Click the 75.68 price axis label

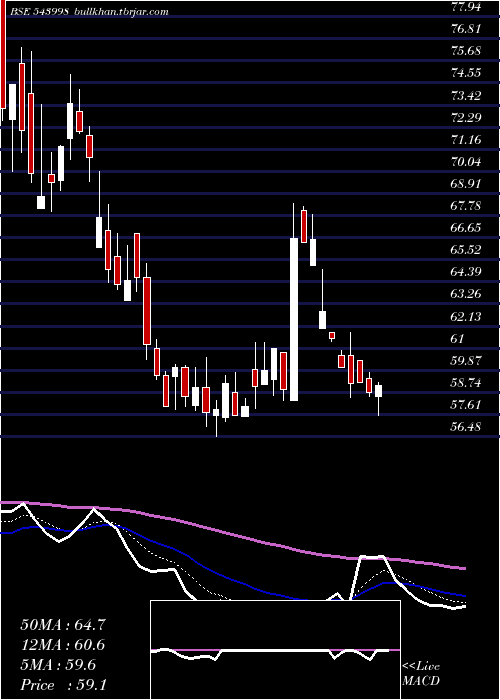(x=467, y=51)
